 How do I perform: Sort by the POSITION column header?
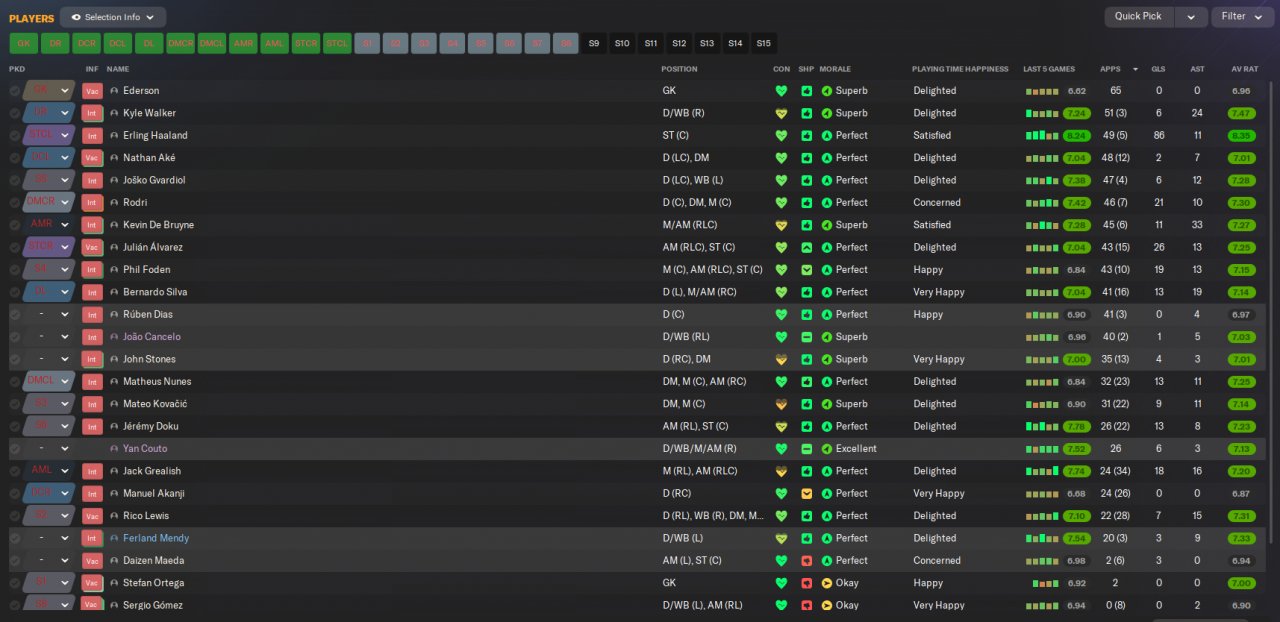coord(679,69)
